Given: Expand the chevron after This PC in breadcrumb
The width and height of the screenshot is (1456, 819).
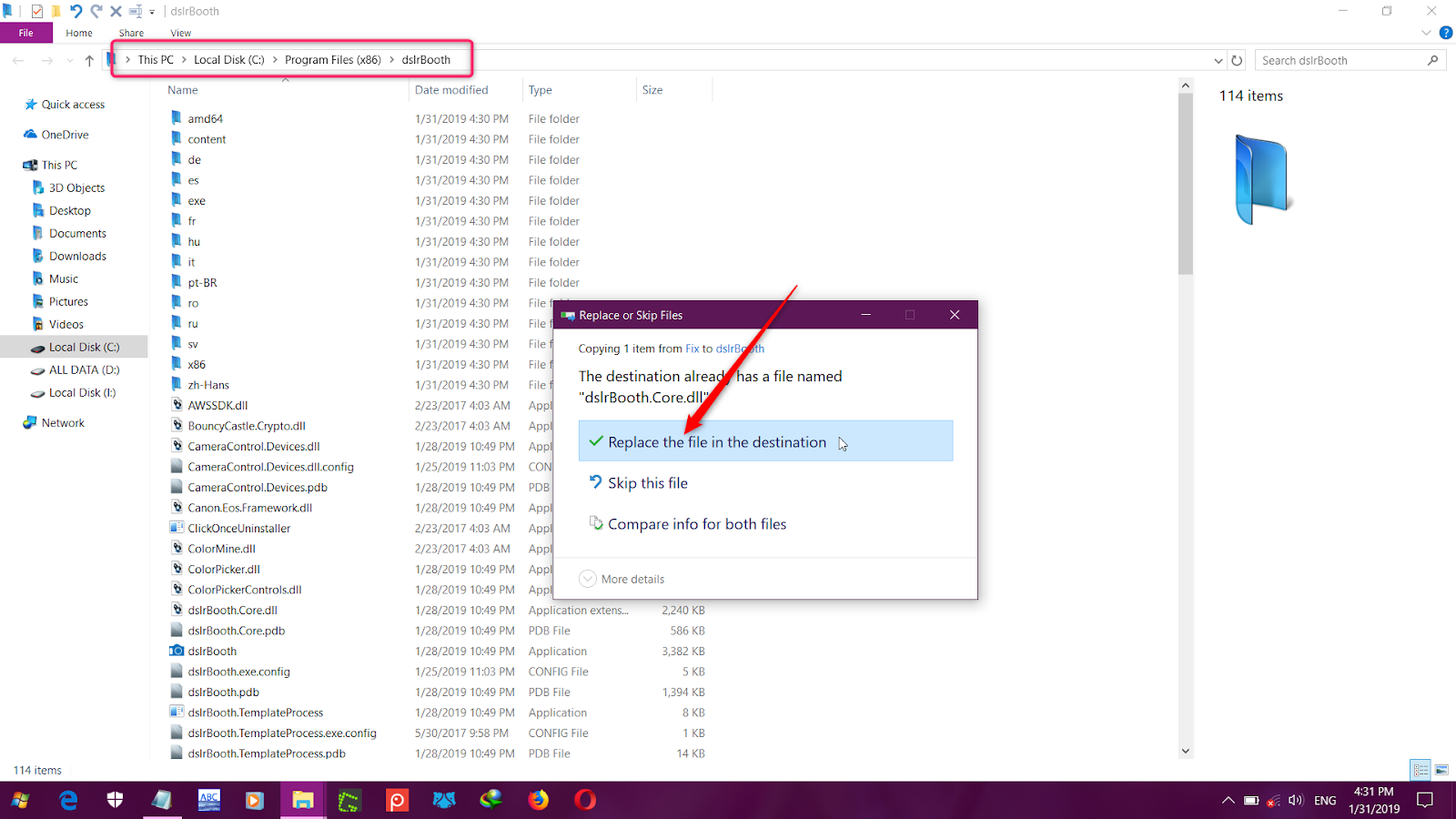Looking at the screenshot, I should click(x=184, y=60).
